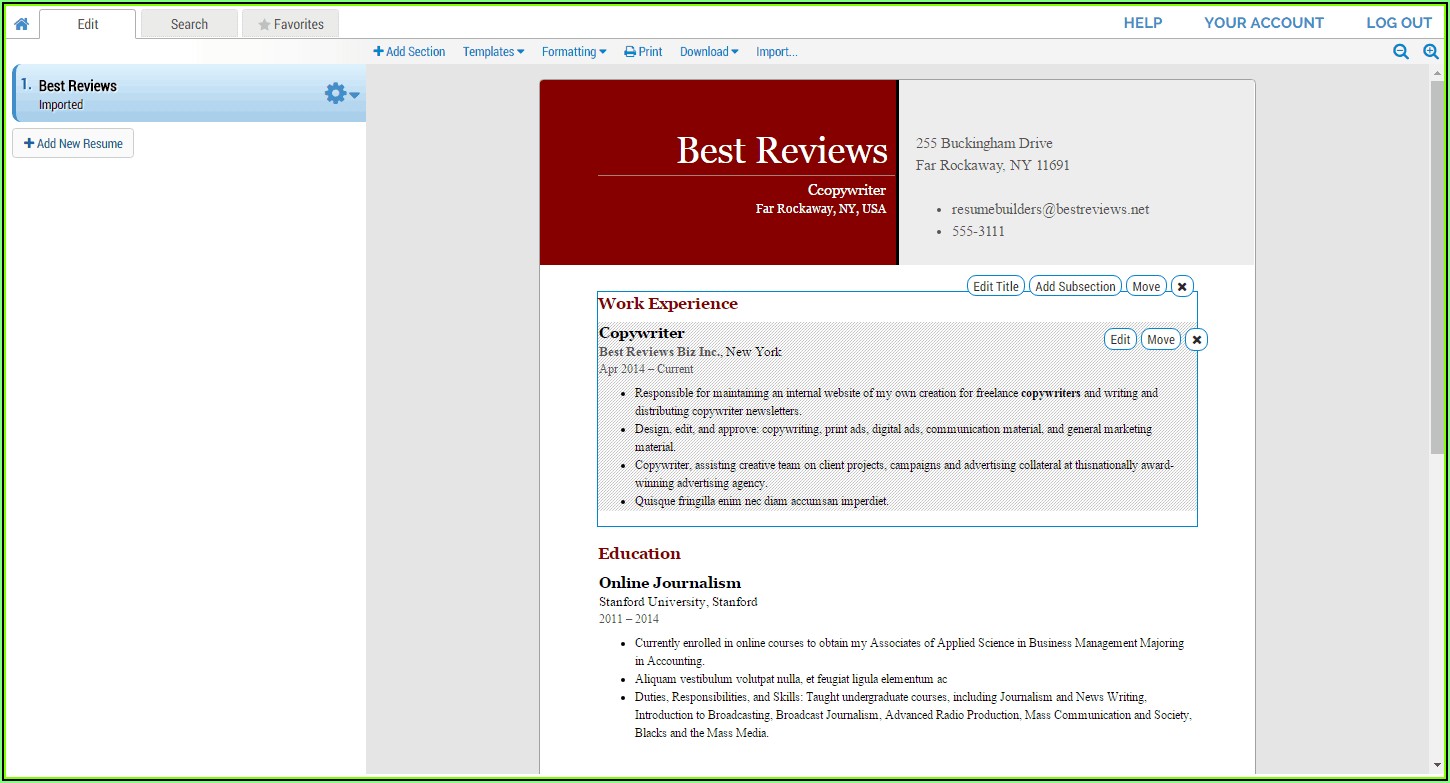The image size is (1450, 783).
Task: Switch to the Search tab
Action: pyautogui.click(x=189, y=24)
